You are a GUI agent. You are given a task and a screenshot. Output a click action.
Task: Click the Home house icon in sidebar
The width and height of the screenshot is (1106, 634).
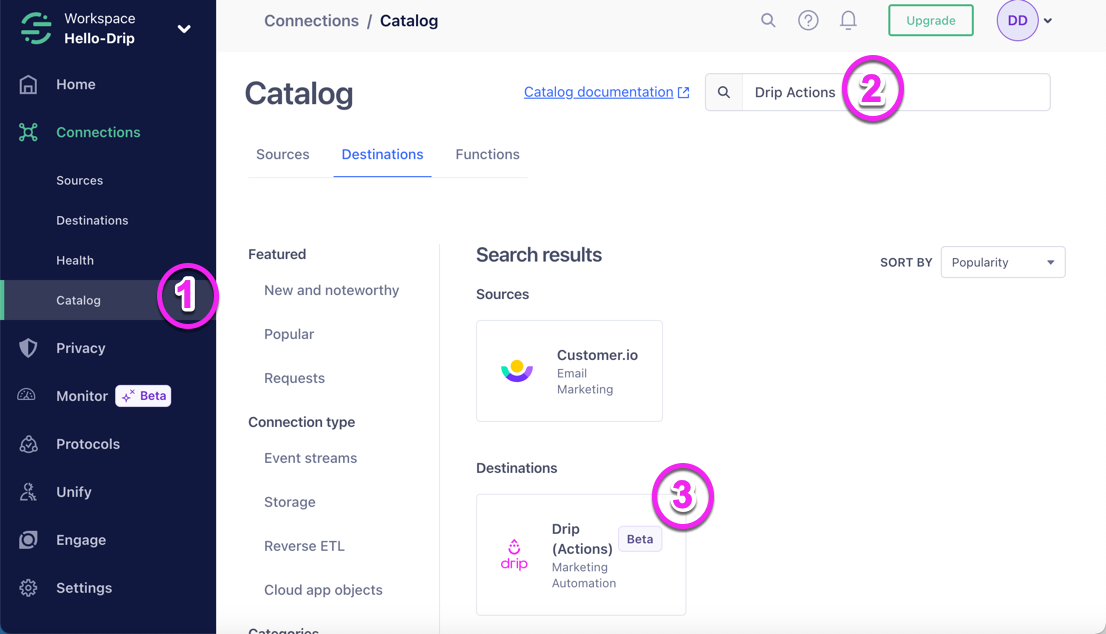click(x=28, y=85)
